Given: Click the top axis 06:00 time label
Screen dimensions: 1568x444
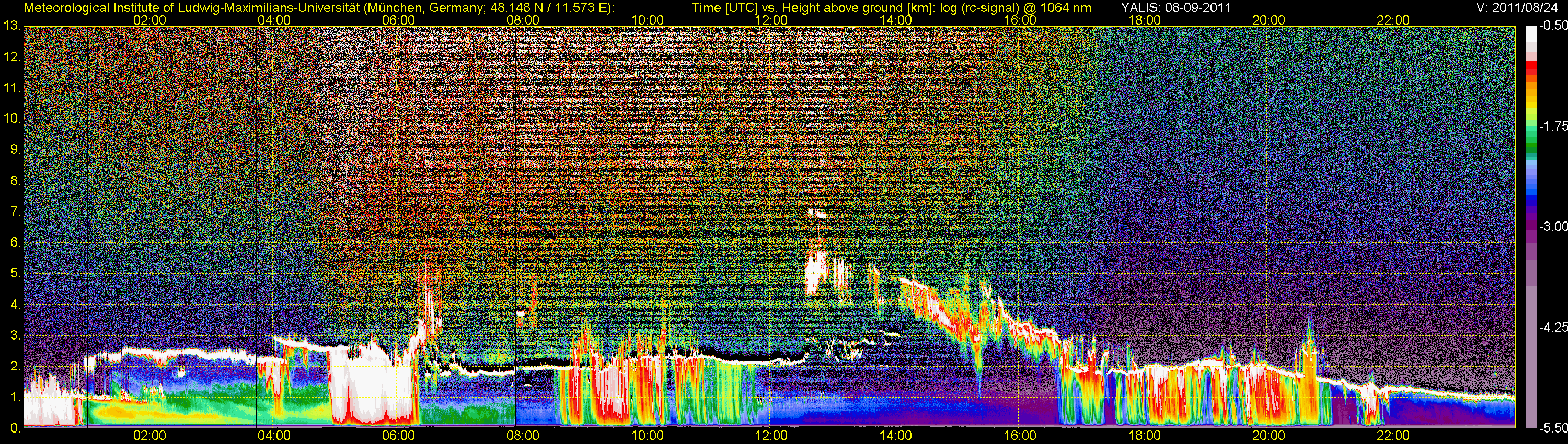Looking at the screenshot, I should point(398,20).
